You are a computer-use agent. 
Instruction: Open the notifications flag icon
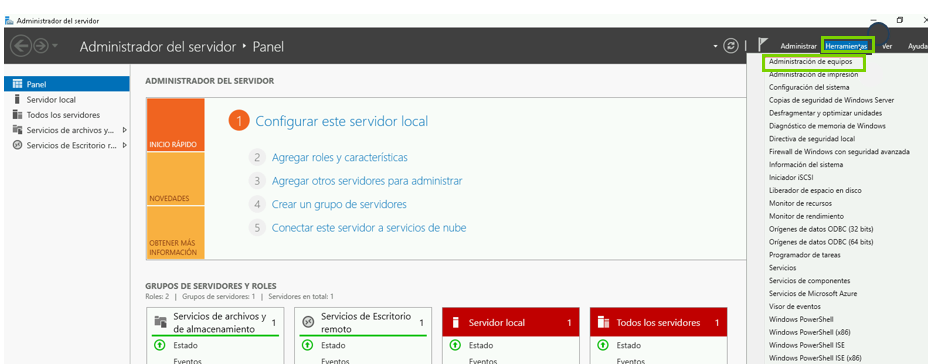763,45
